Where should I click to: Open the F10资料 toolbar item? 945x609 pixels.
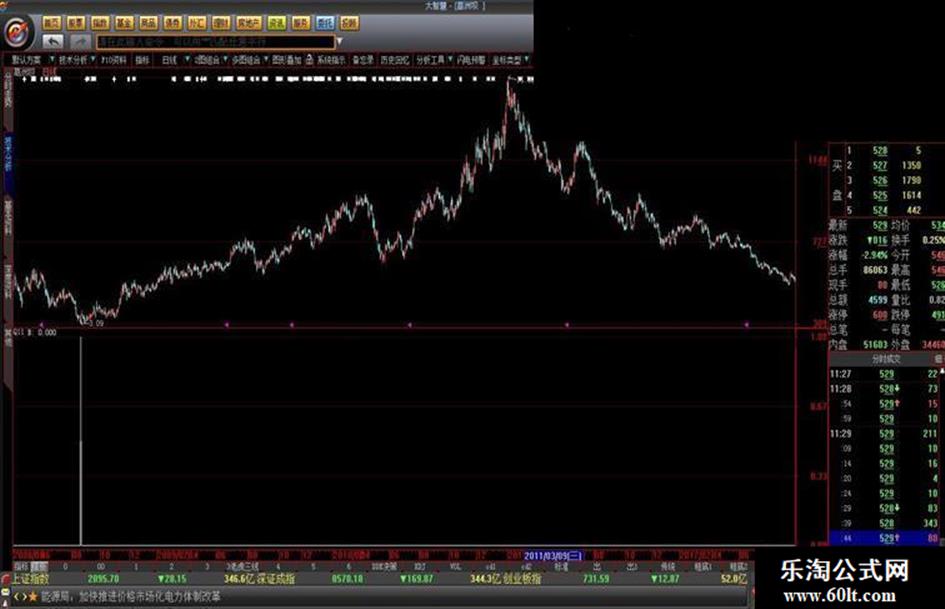point(113,60)
